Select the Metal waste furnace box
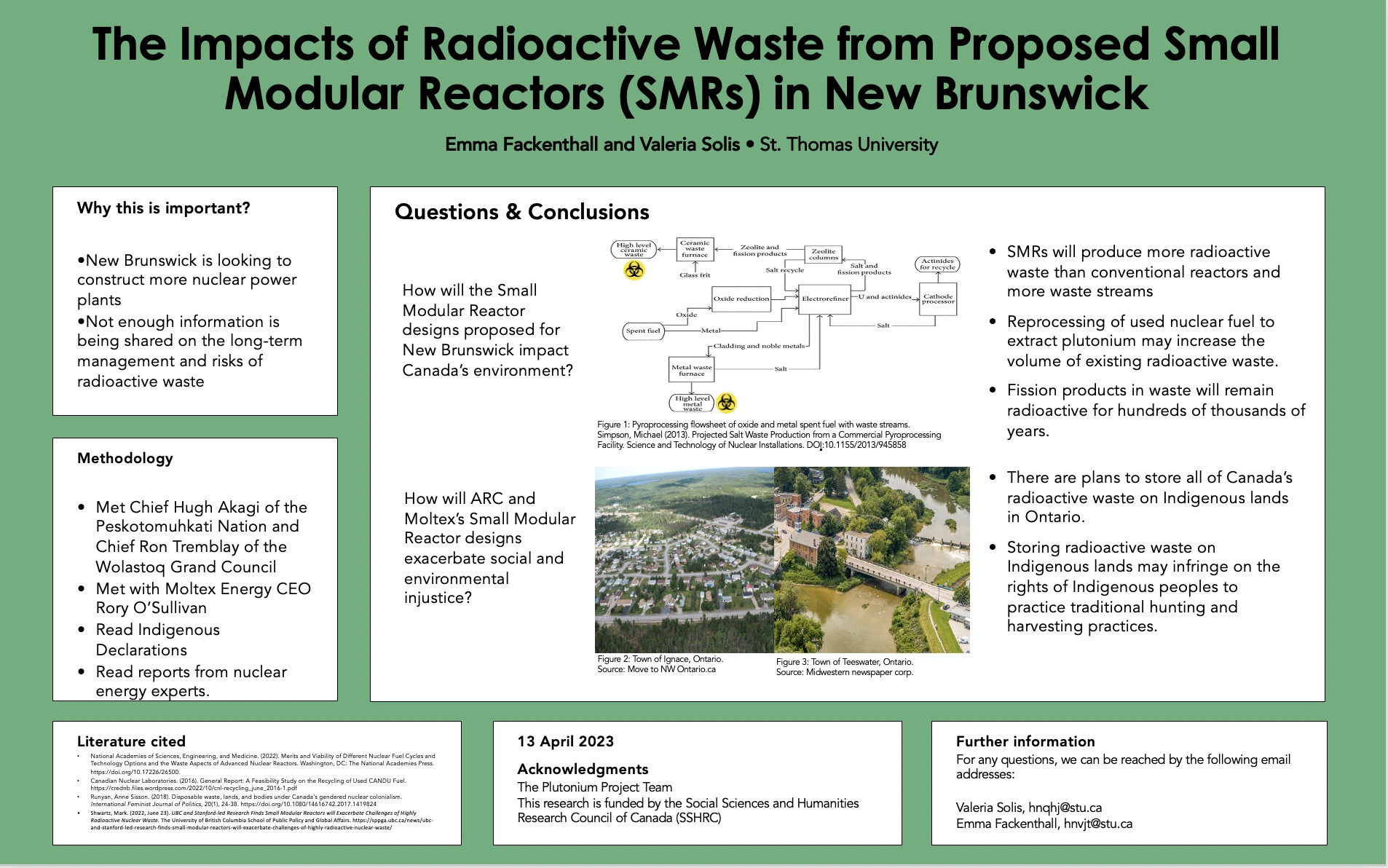This screenshot has height=868, width=1388. tap(692, 370)
